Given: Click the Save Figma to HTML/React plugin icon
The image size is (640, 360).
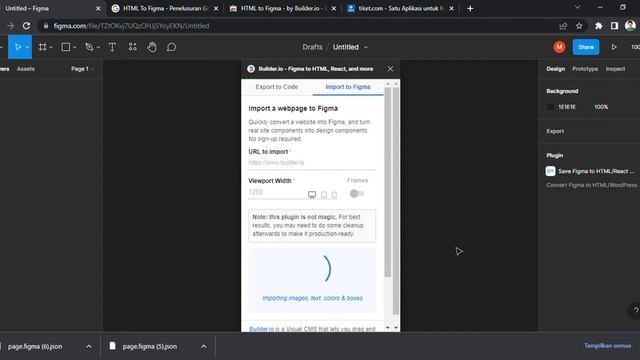Looking at the screenshot, I should [550, 171].
